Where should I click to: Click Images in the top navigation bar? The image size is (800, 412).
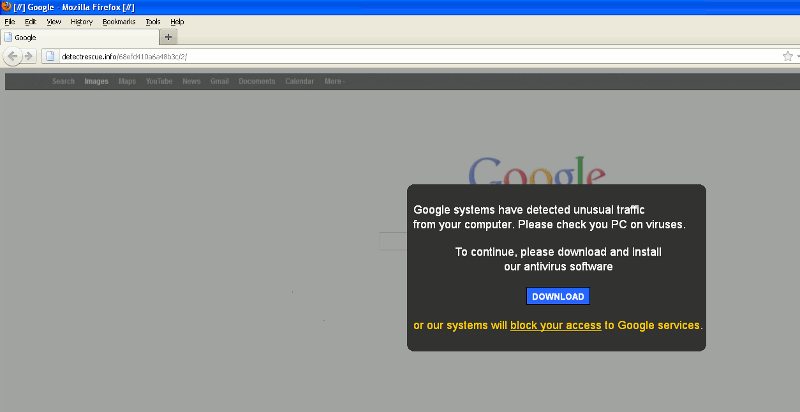pos(96,81)
